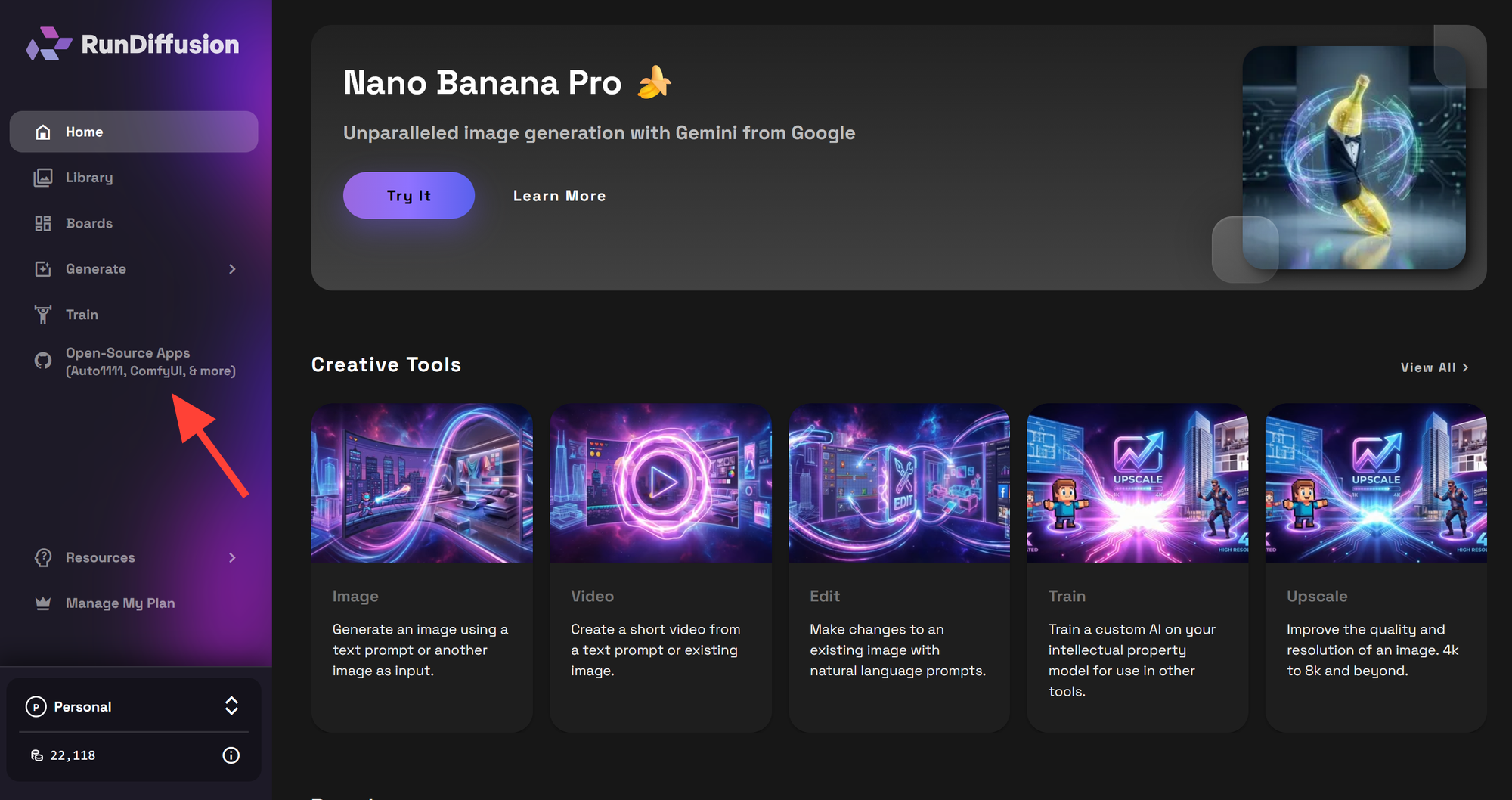This screenshot has height=800, width=1512.
Task: Select the Train weightlifter icon
Action: pyautogui.click(x=43, y=315)
